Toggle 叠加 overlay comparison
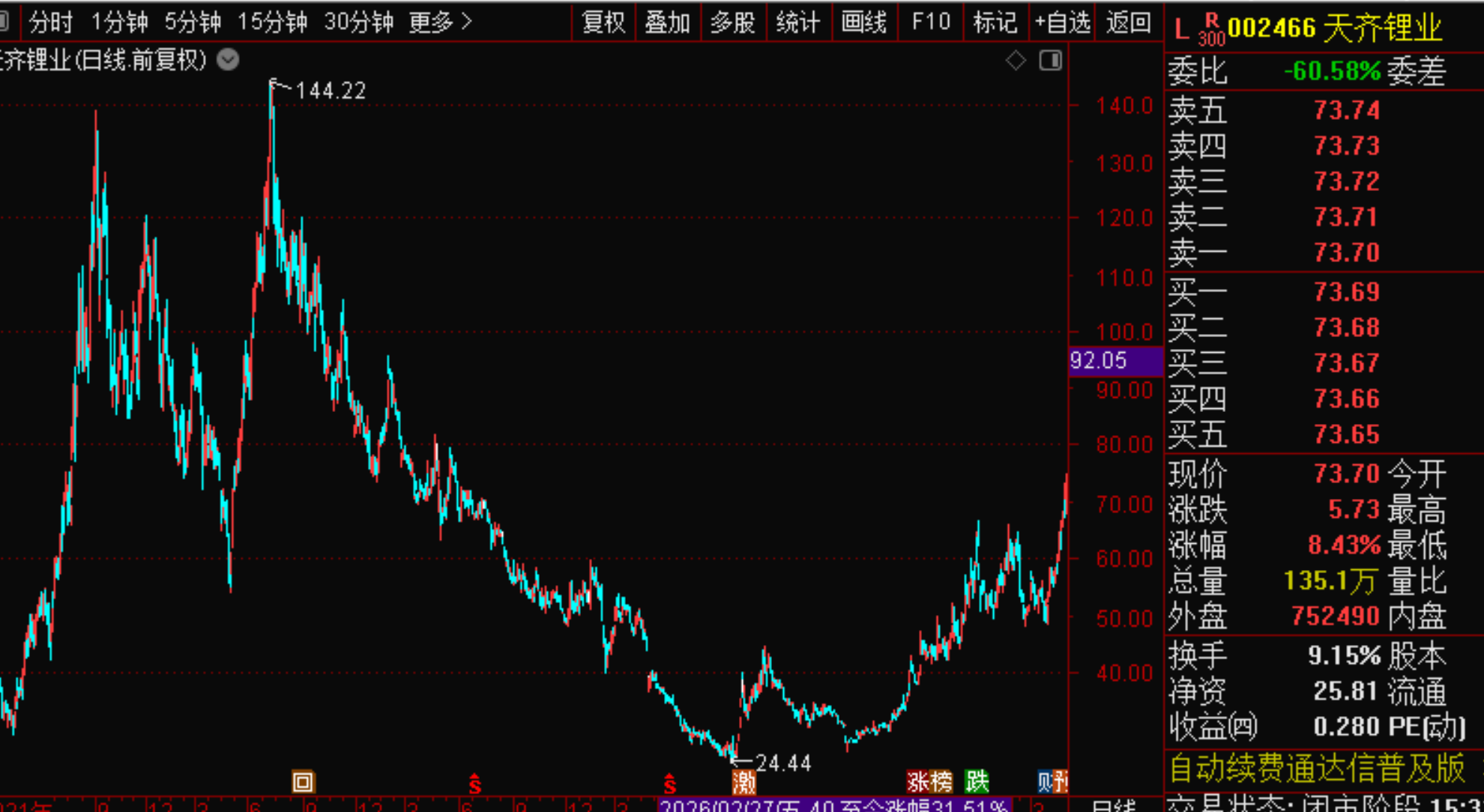The height and width of the screenshot is (812, 1484). click(x=667, y=22)
